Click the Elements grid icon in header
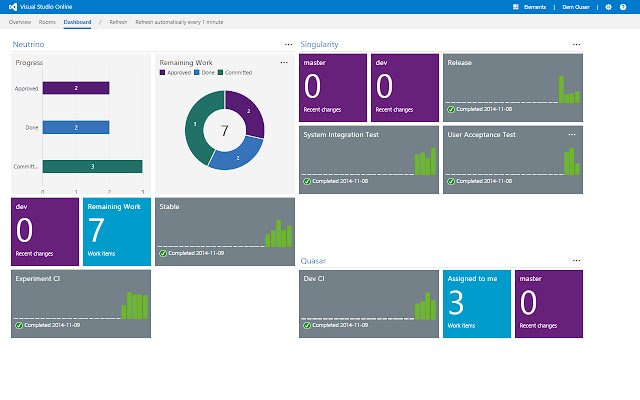The height and width of the screenshot is (400, 640). tap(516, 7)
